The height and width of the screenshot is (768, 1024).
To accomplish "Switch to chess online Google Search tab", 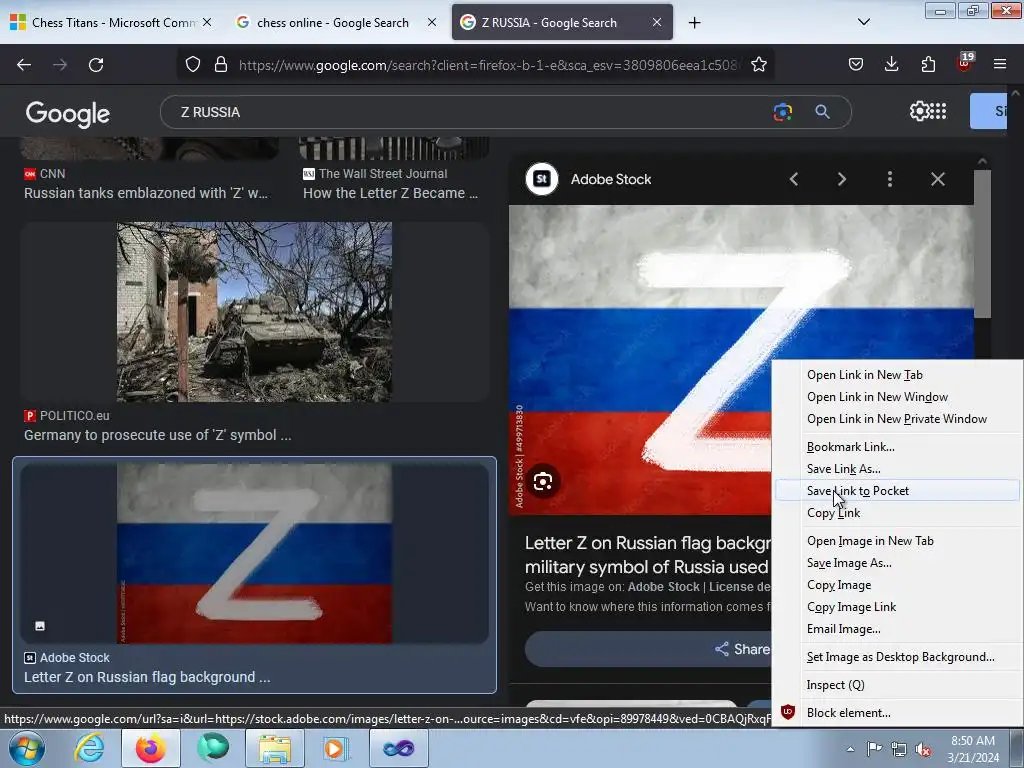I will 333,22.
